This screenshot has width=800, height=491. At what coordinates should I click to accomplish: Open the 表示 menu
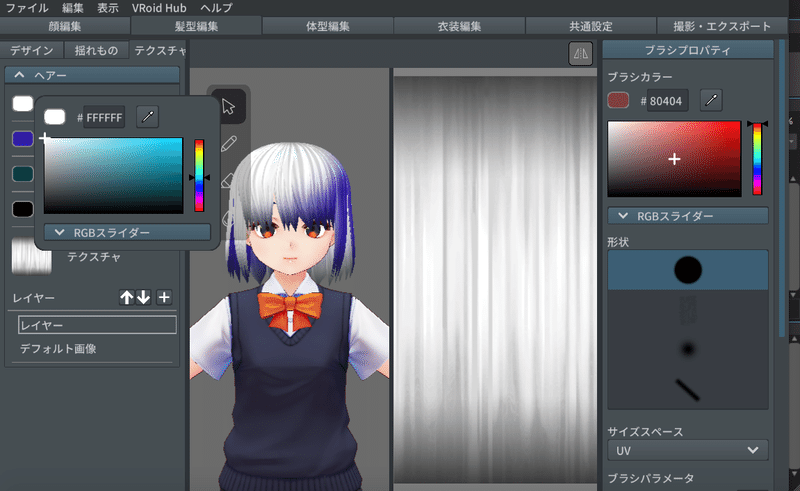pyautogui.click(x=108, y=8)
